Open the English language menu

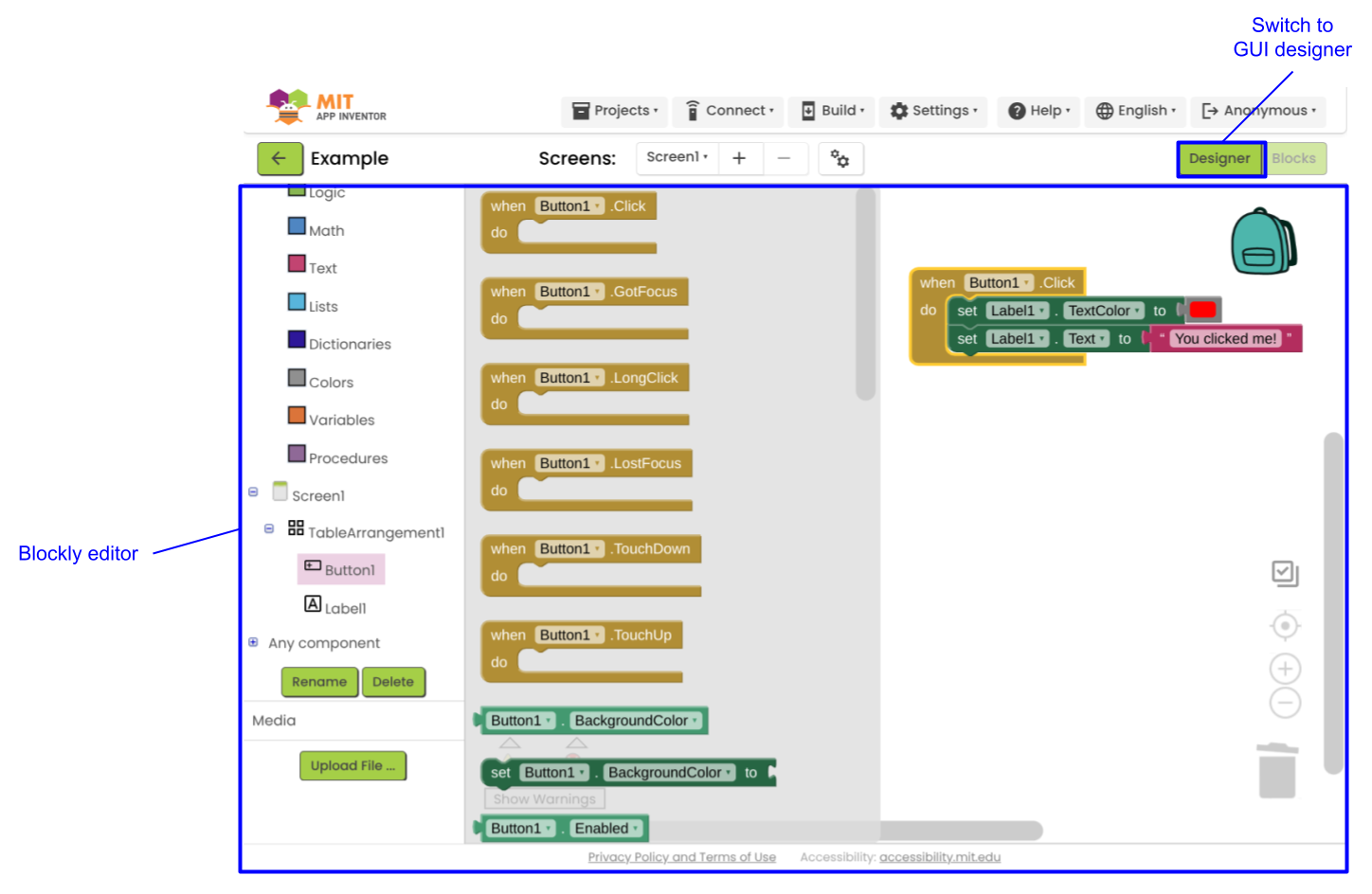[1134, 110]
